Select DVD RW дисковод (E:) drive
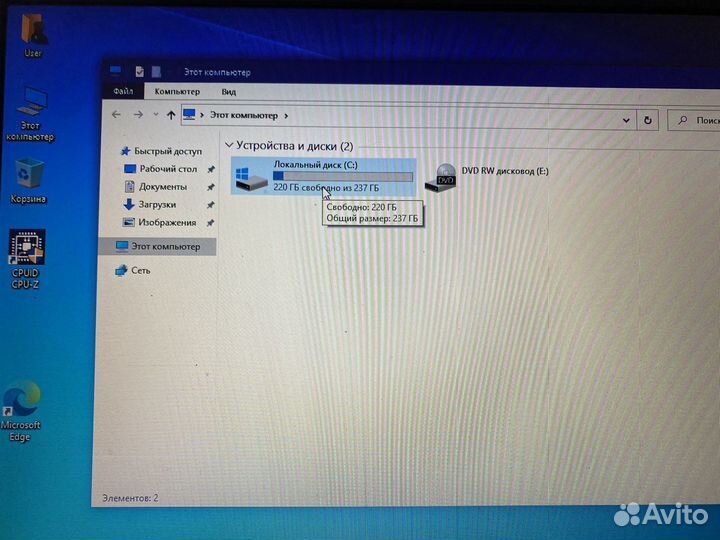Screen dimensions: 720x540 click(486, 177)
